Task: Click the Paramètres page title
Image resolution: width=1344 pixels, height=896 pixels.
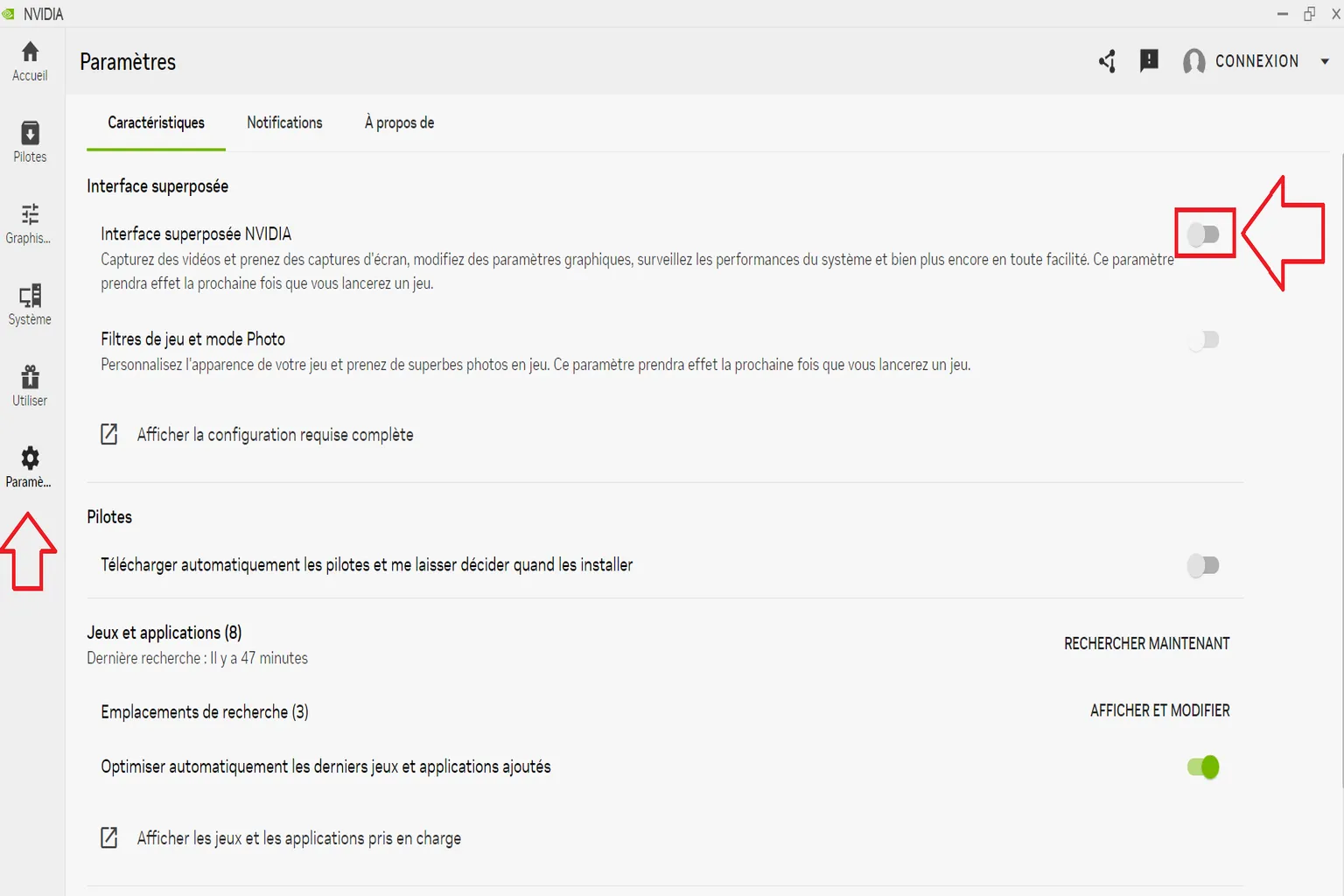Action: pos(128,62)
